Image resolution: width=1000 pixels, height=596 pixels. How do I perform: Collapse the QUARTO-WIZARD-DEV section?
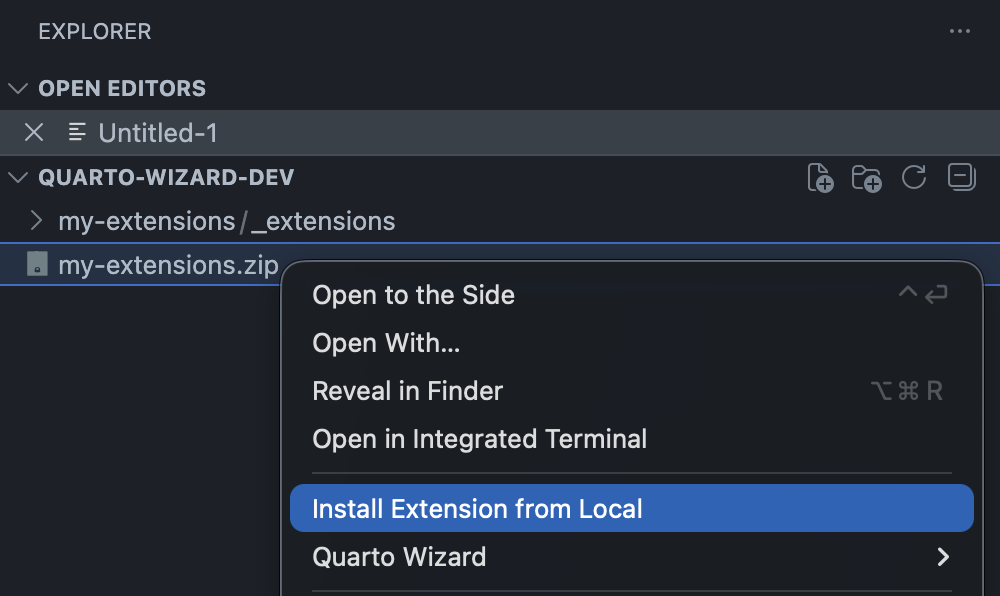coord(17,177)
